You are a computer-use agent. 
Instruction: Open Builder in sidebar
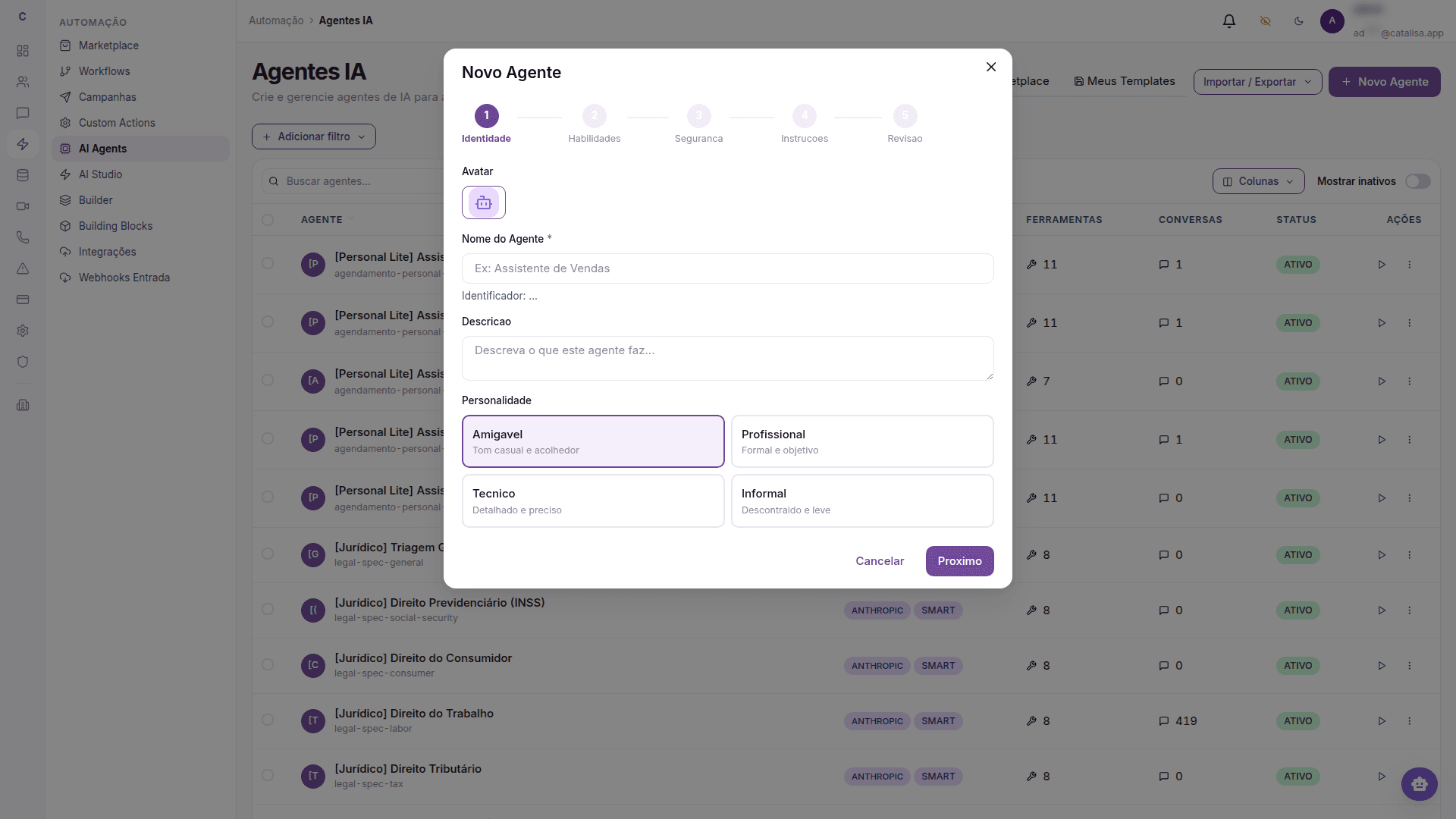[140, 200]
